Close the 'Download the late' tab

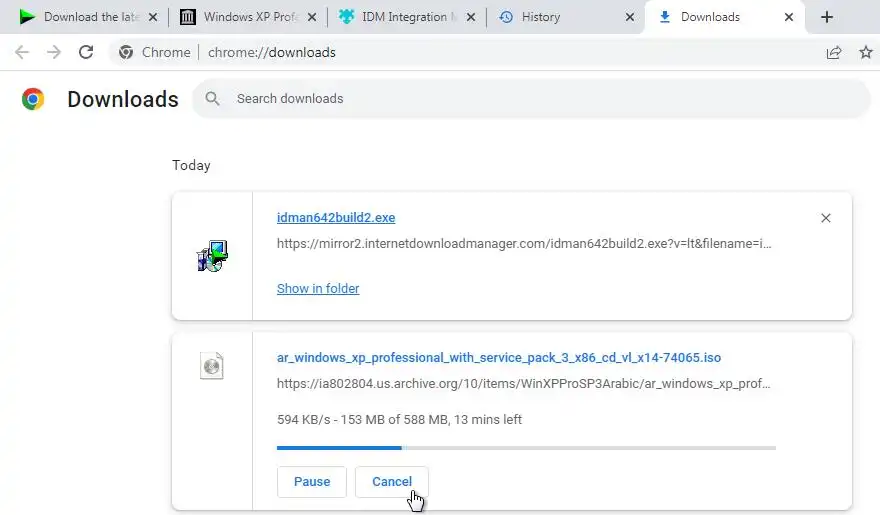(153, 17)
